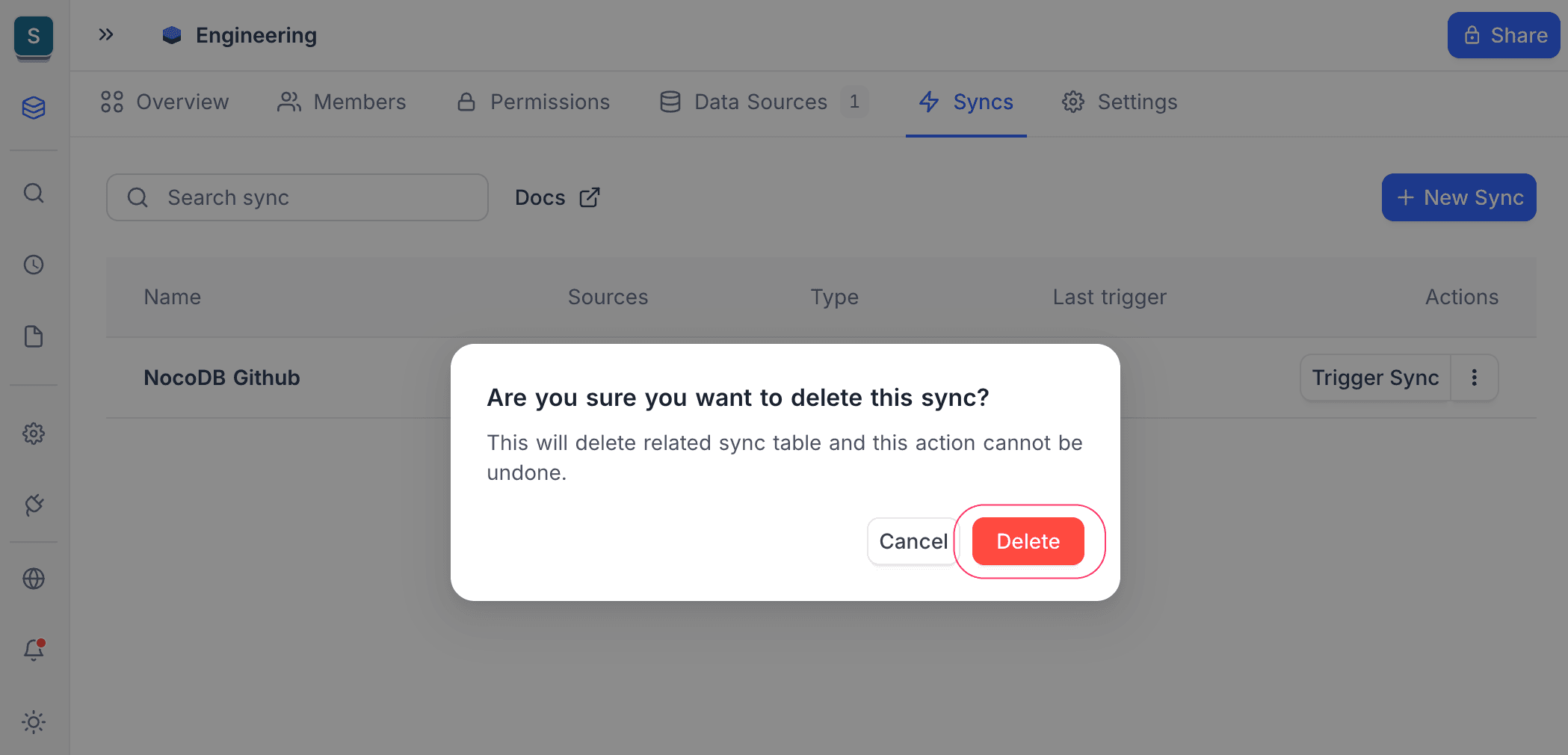View recent activity via the clock icon
The image size is (1568, 755).
(x=34, y=264)
